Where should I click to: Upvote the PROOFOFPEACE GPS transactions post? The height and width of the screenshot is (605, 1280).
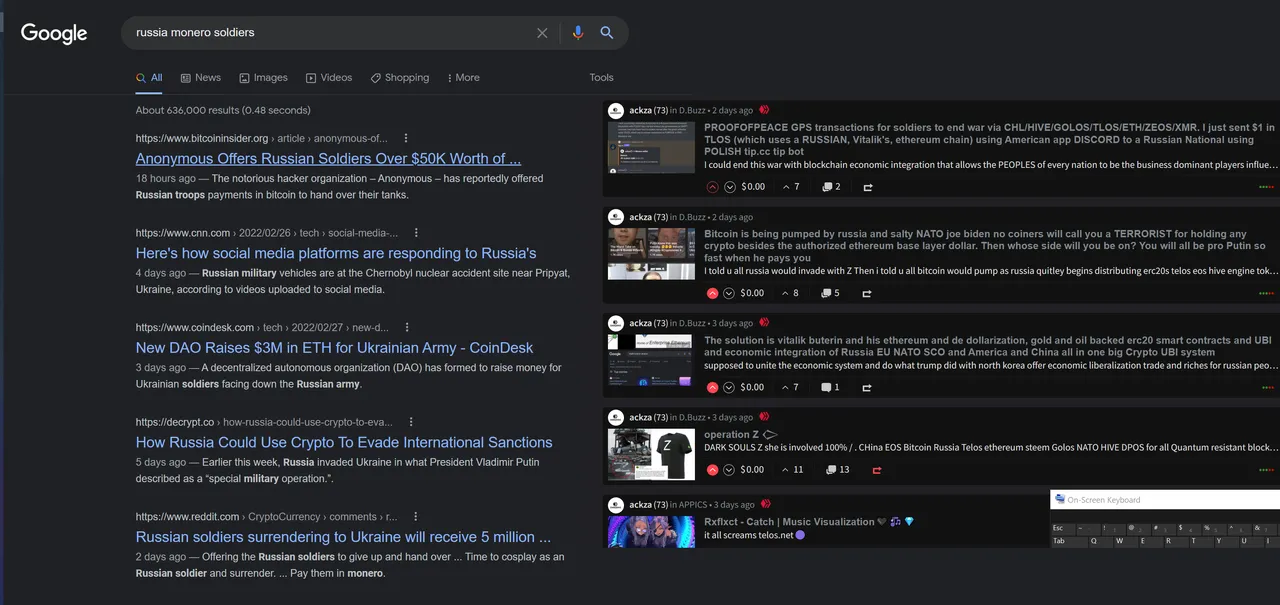(713, 187)
